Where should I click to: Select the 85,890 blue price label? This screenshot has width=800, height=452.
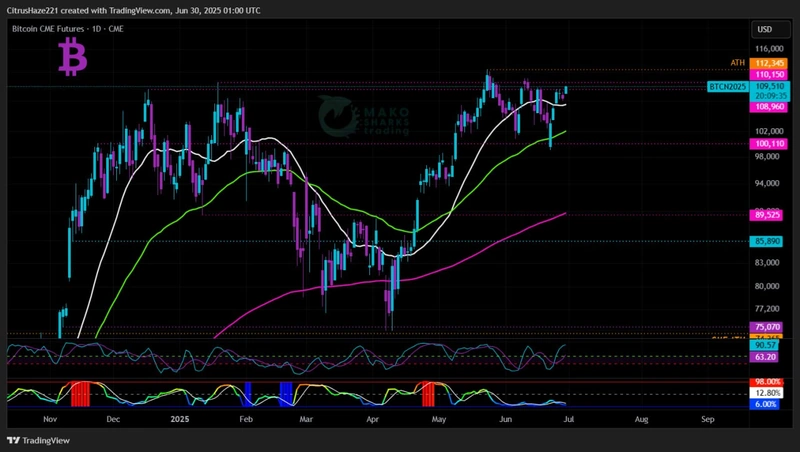coord(768,241)
